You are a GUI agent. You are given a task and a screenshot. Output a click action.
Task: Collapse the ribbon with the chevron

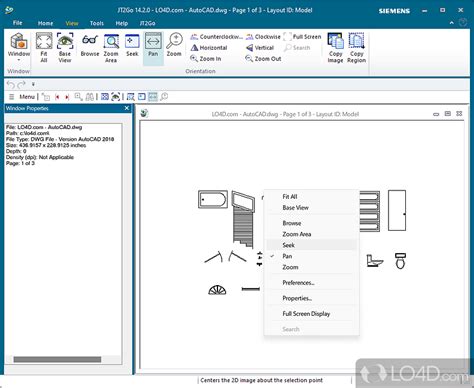tap(452, 23)
